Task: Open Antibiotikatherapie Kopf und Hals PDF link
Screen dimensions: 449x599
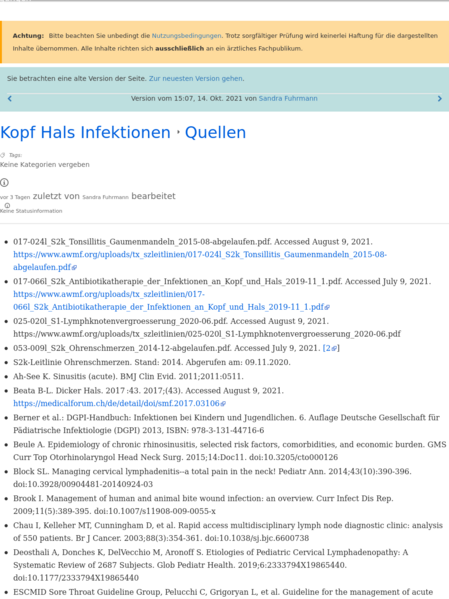Action: [x=171, y=301]
